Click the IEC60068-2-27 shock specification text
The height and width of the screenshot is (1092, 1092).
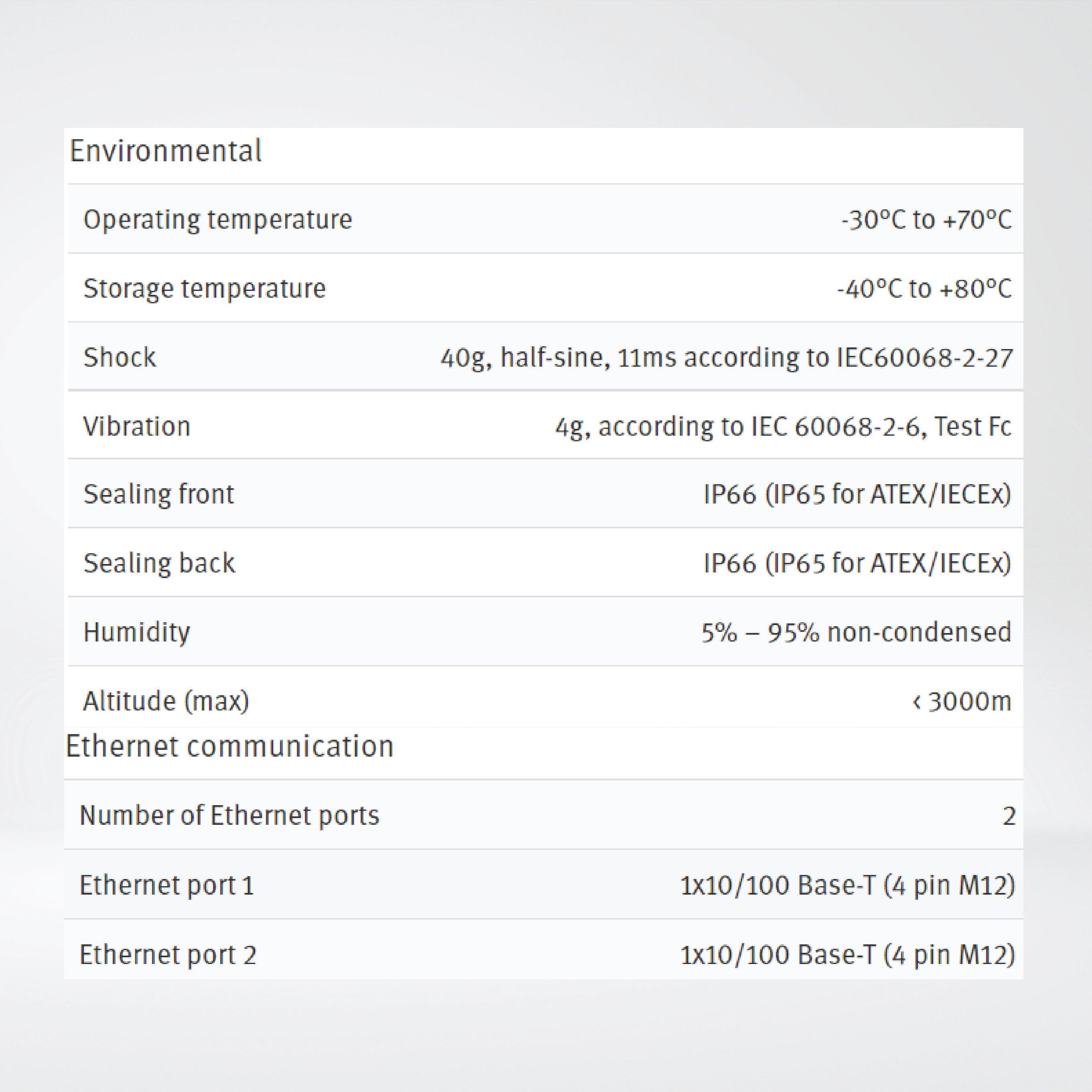[726, 358]
